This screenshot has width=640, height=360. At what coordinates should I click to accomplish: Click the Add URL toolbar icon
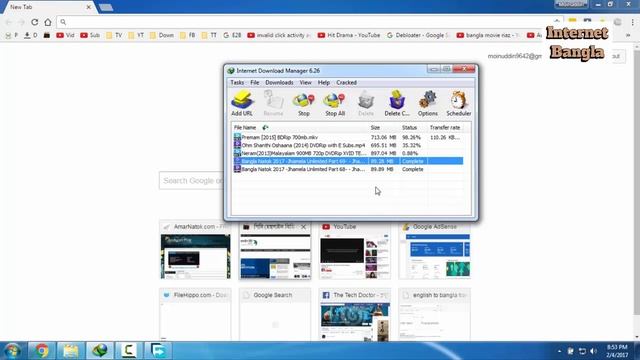coord(242,103)
